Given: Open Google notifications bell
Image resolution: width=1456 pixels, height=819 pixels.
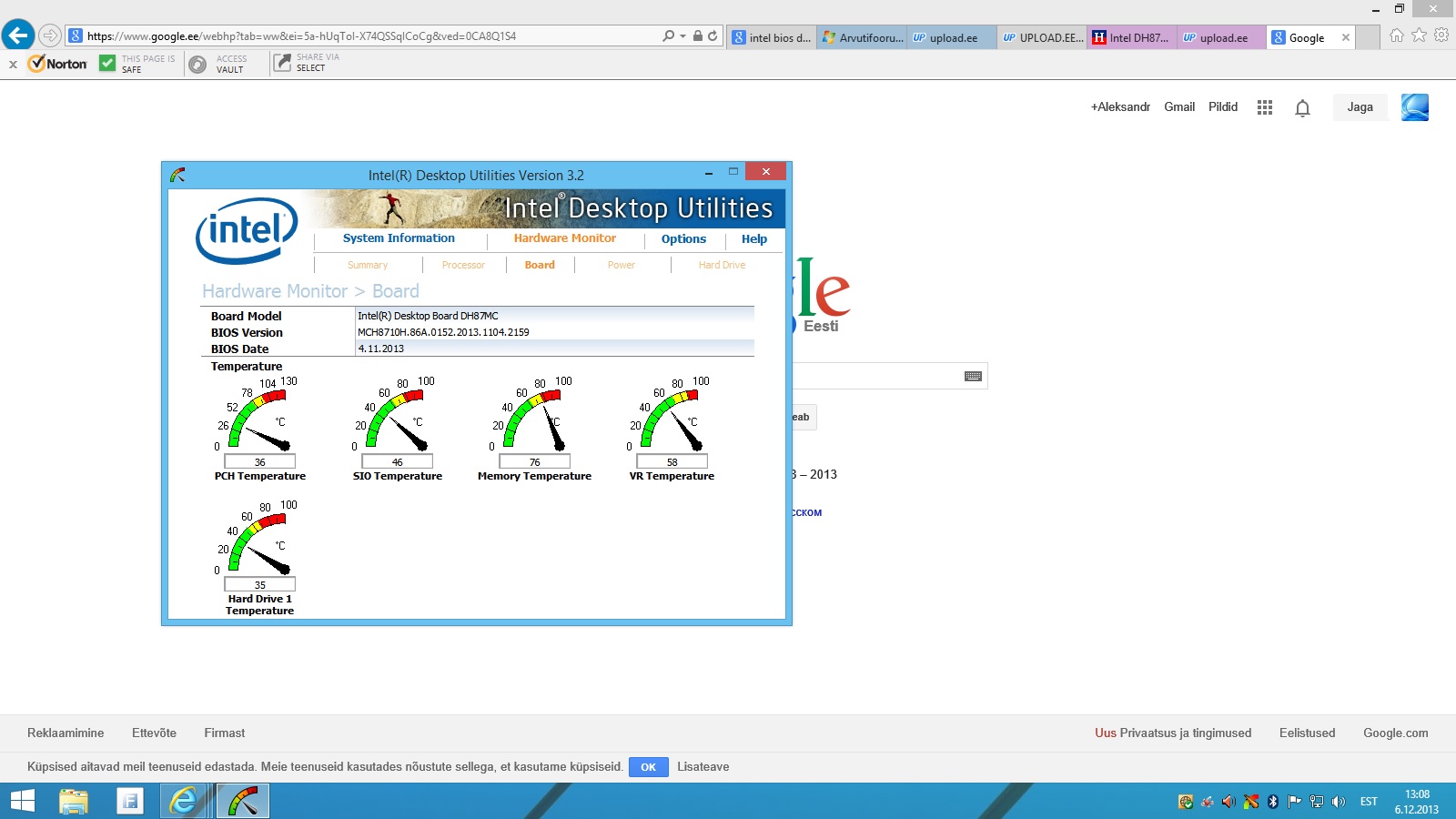Looking at the screenshot, I should (1302, 108).
